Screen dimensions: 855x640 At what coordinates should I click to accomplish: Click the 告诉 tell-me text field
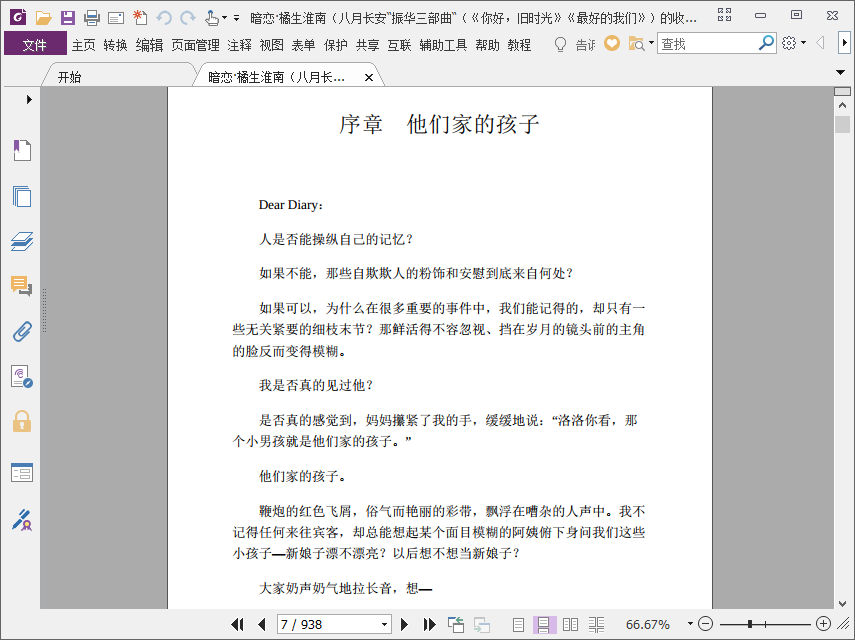[586, 45]
